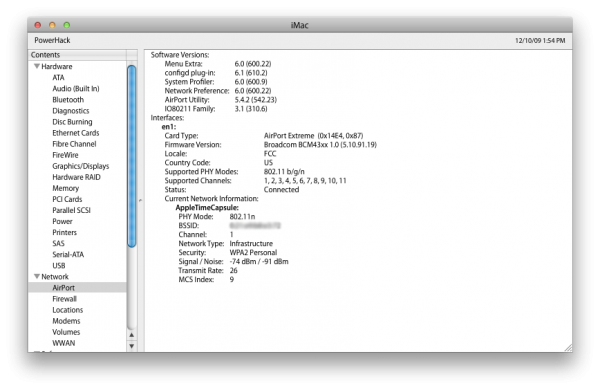Screen dimensions: 600x390
Task: Collapse the Network section triangle
Action: coord(37,276)
